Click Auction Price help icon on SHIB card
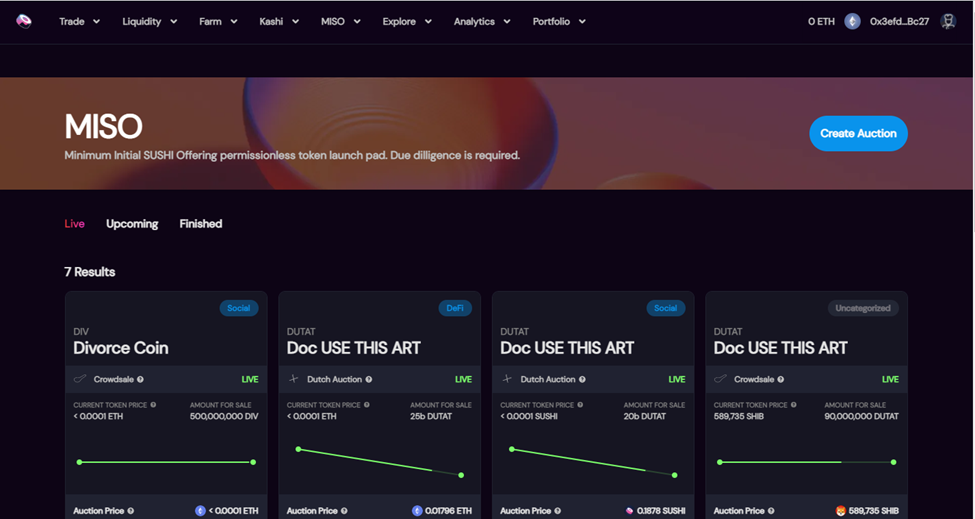 771,511
